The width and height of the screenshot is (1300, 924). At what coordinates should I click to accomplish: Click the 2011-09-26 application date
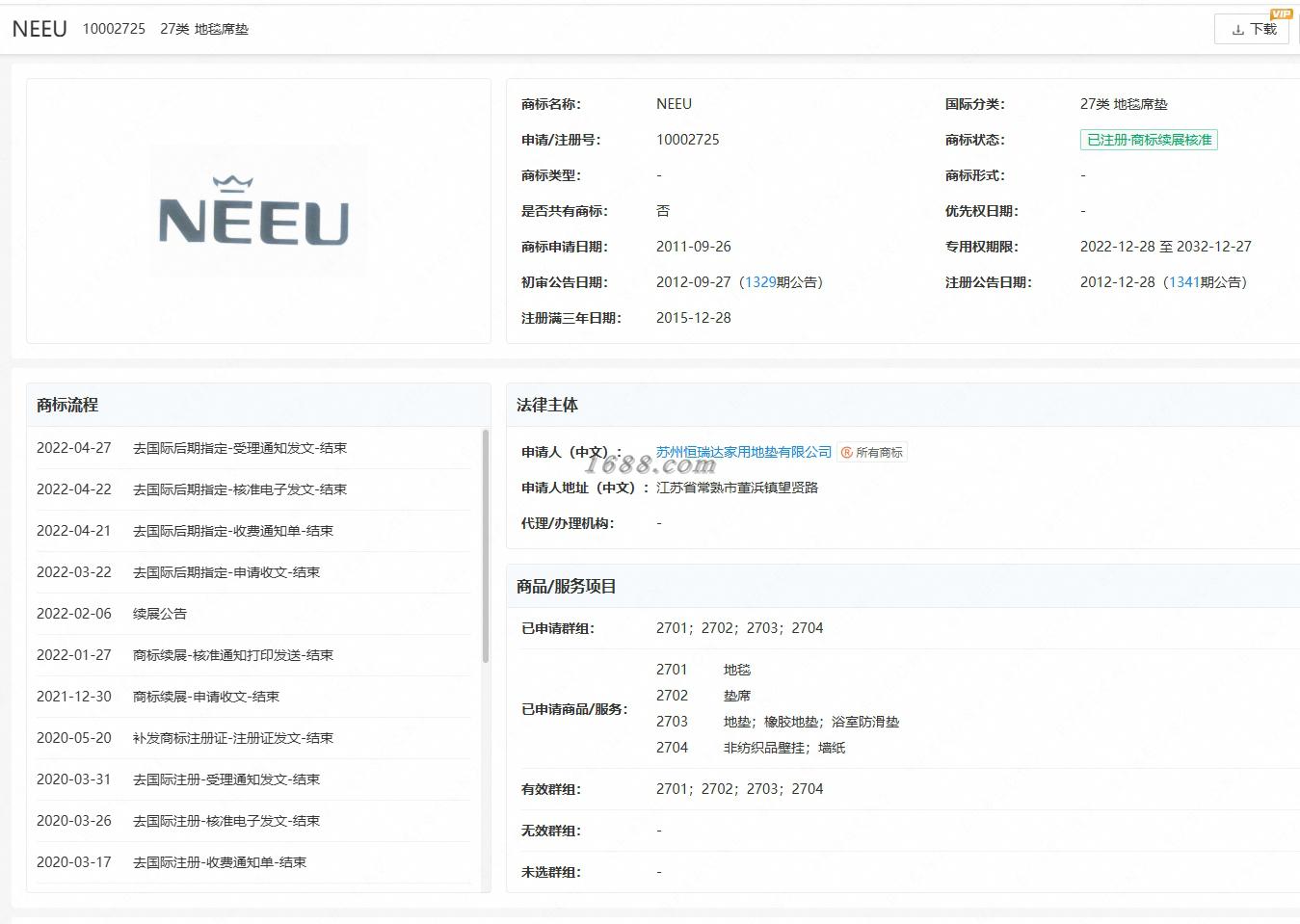point(694,247)
